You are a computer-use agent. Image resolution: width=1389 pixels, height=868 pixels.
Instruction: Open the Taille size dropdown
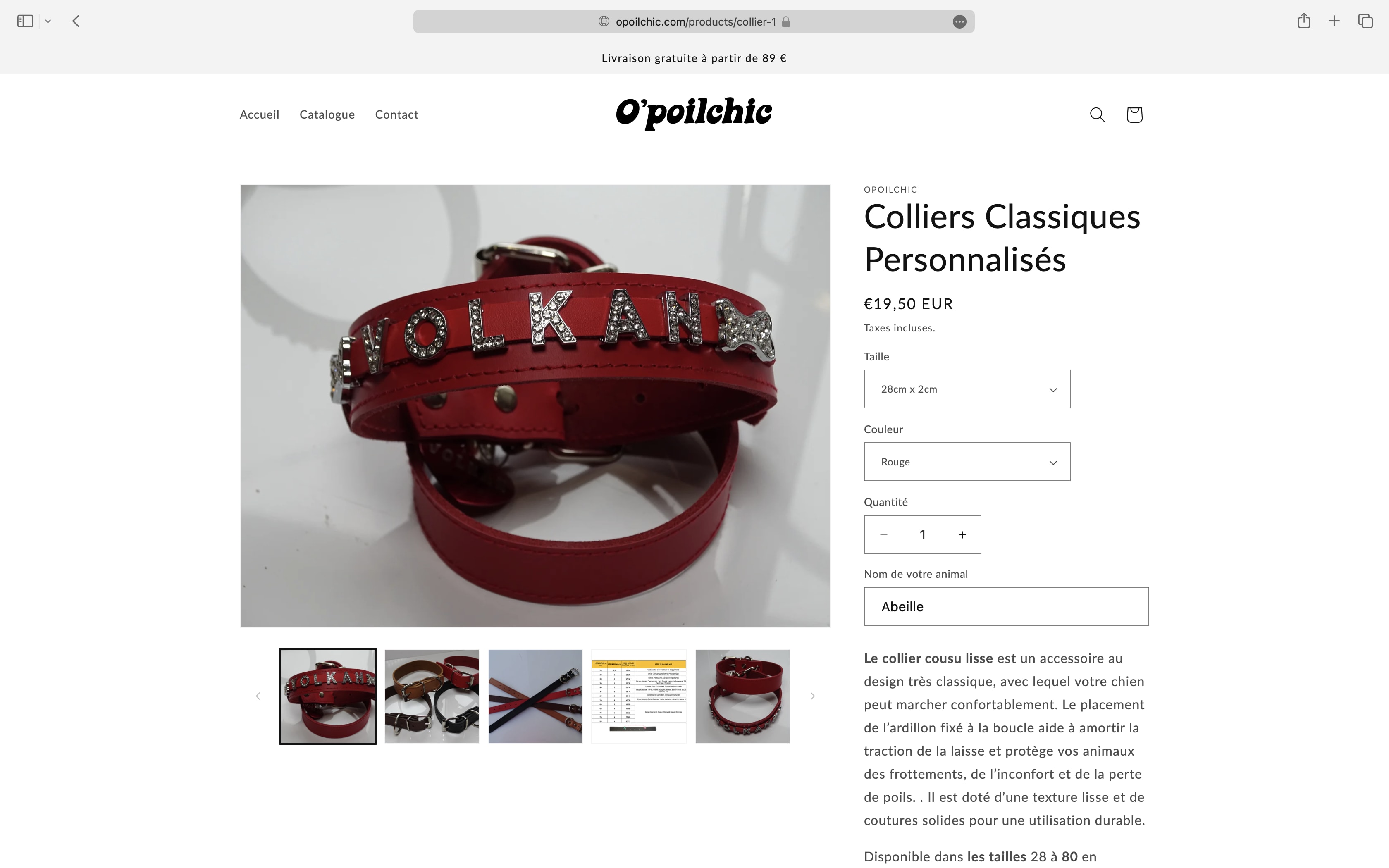(967, 389)
